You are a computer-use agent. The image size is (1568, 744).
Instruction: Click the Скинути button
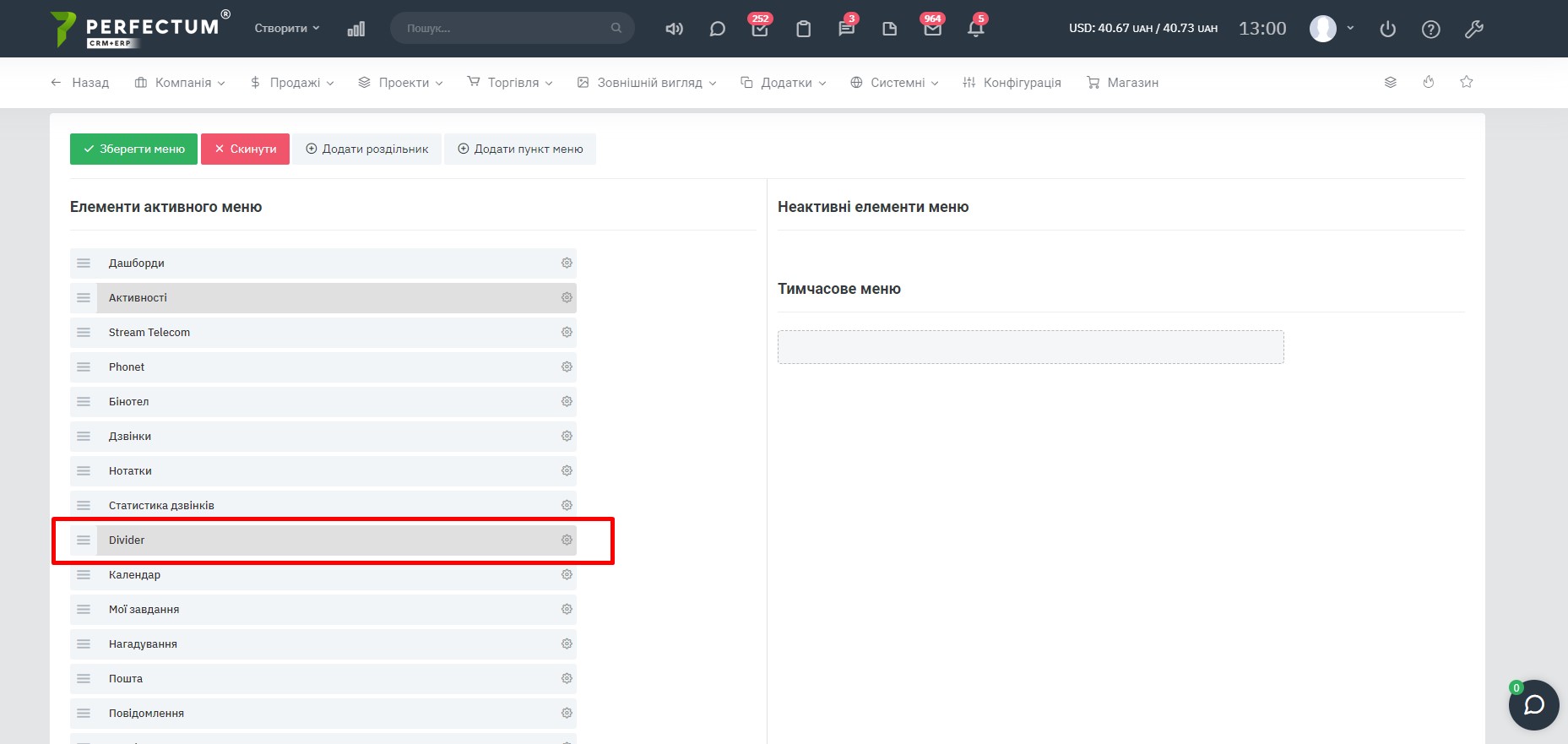(x=245, y=149)
